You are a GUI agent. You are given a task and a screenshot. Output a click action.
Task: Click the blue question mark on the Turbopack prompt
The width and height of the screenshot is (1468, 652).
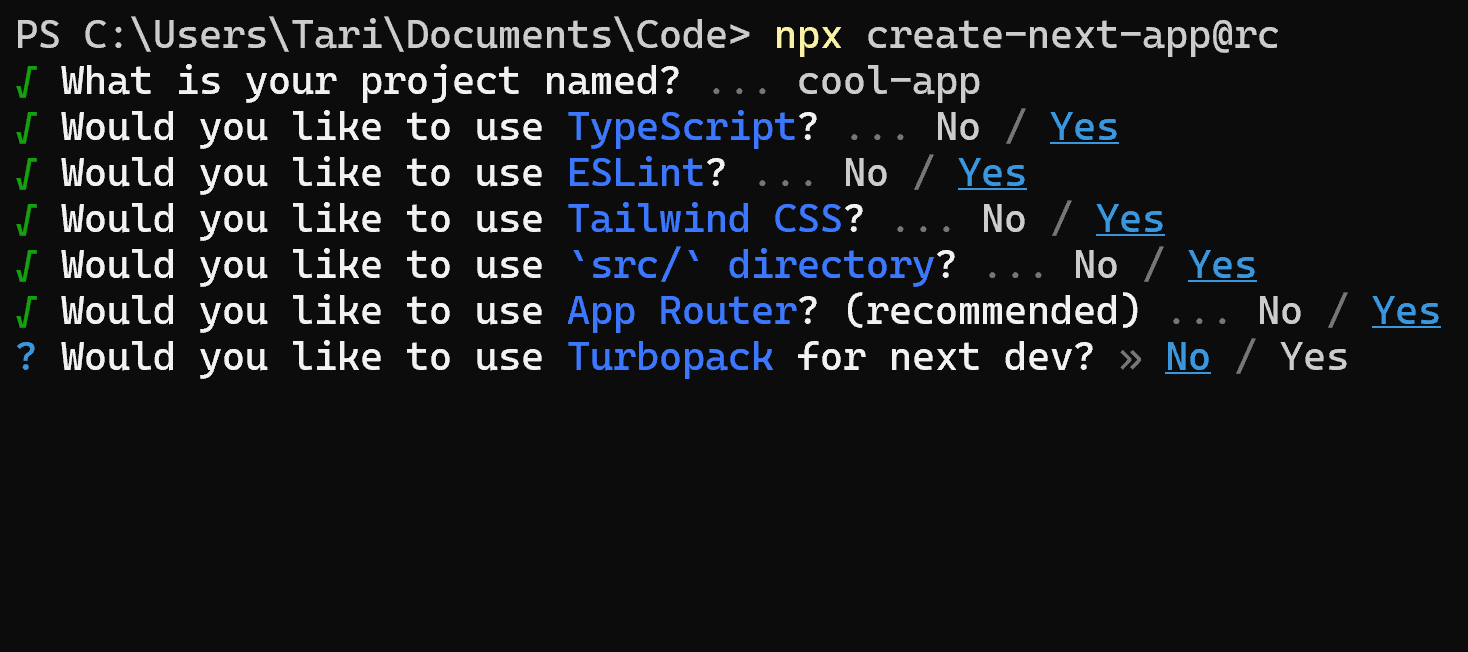(x=27, y=357)
